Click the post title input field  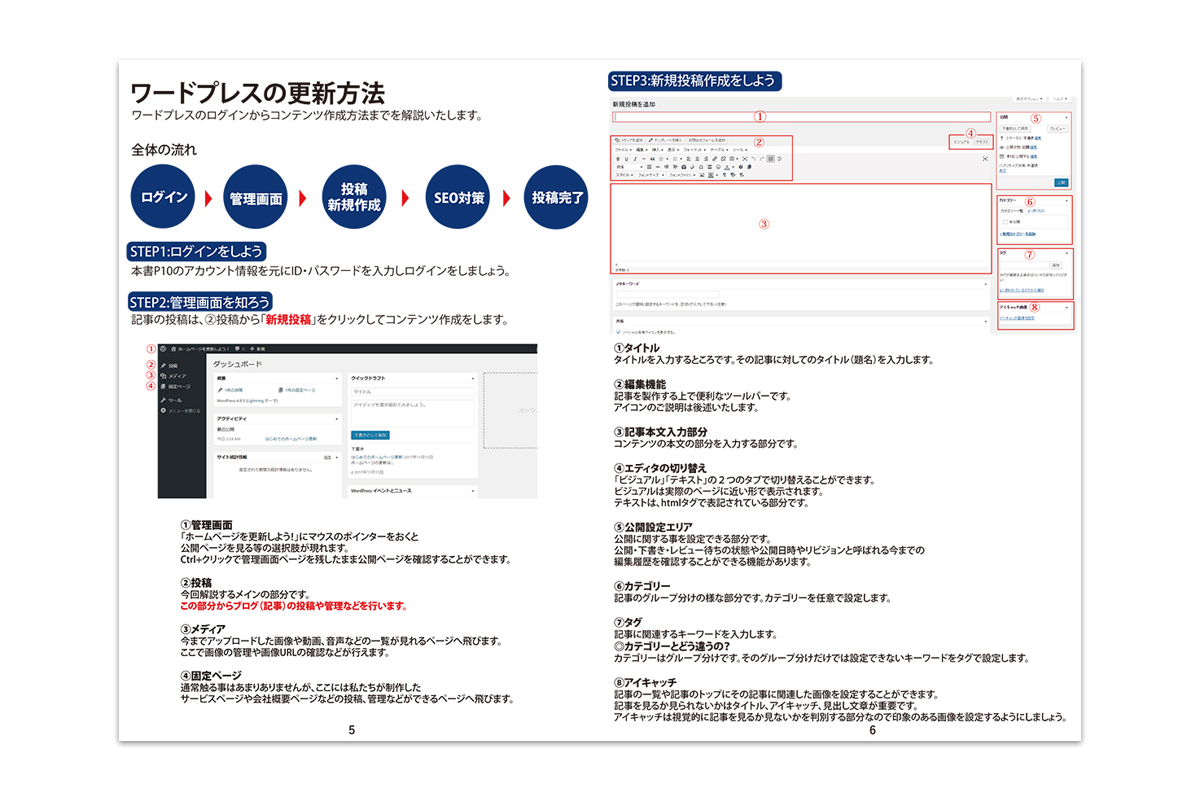coord(800,117)
